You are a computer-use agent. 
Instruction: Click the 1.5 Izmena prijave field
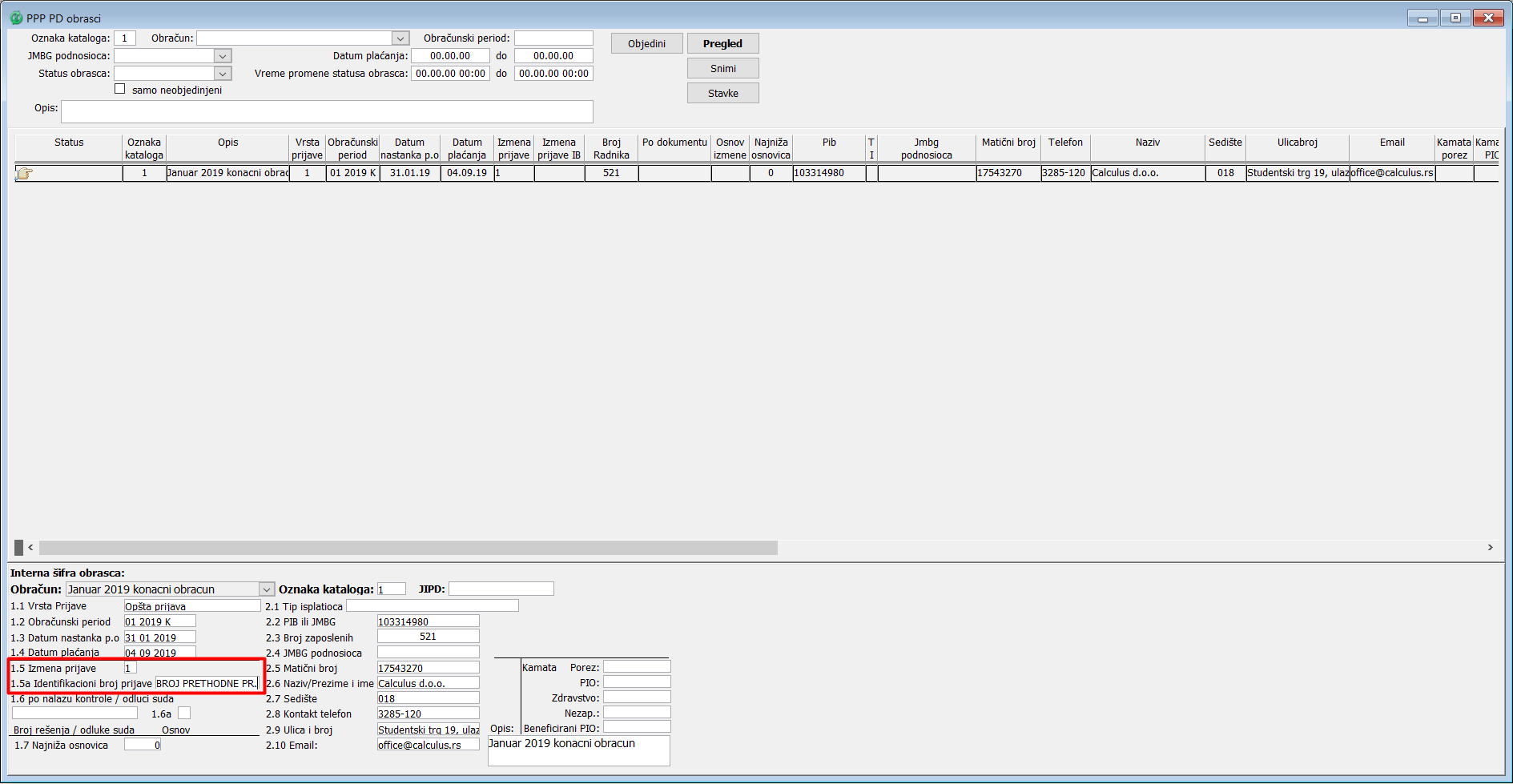tap(131, 668)
